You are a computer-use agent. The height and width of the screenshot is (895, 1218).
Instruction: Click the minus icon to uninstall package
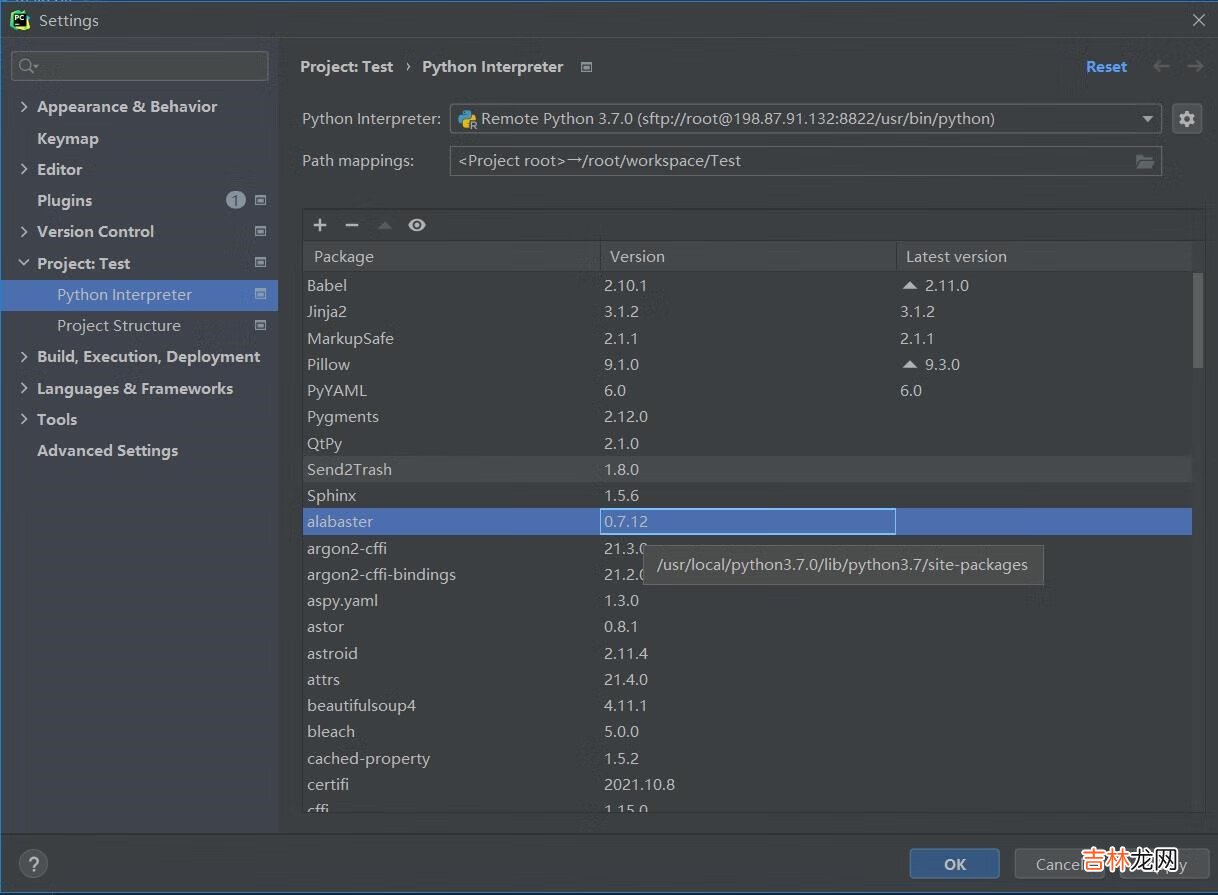(x=352, y=225)
